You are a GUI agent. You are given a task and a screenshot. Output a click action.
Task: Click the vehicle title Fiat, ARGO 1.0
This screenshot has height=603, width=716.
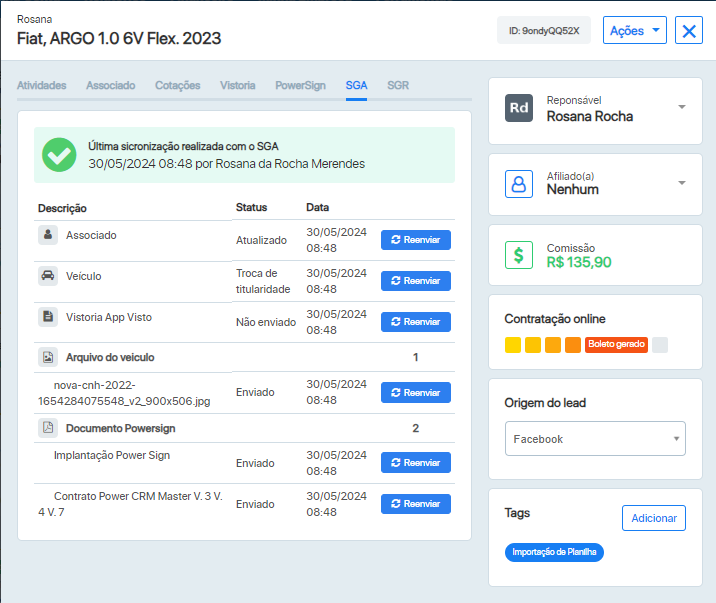pyautogui.click(x=119, y=38)
